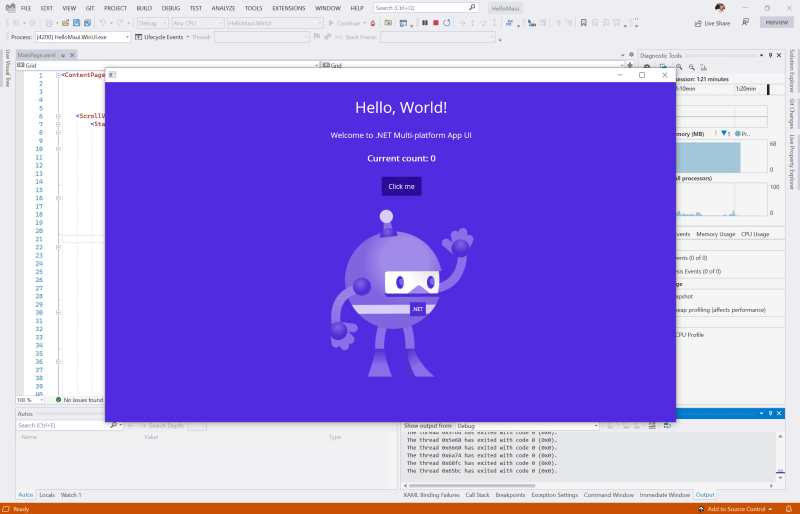Click the 'Click me' button in app window
Image resolution: width=800 pixels, height=514 pixels.
(402, 186)
